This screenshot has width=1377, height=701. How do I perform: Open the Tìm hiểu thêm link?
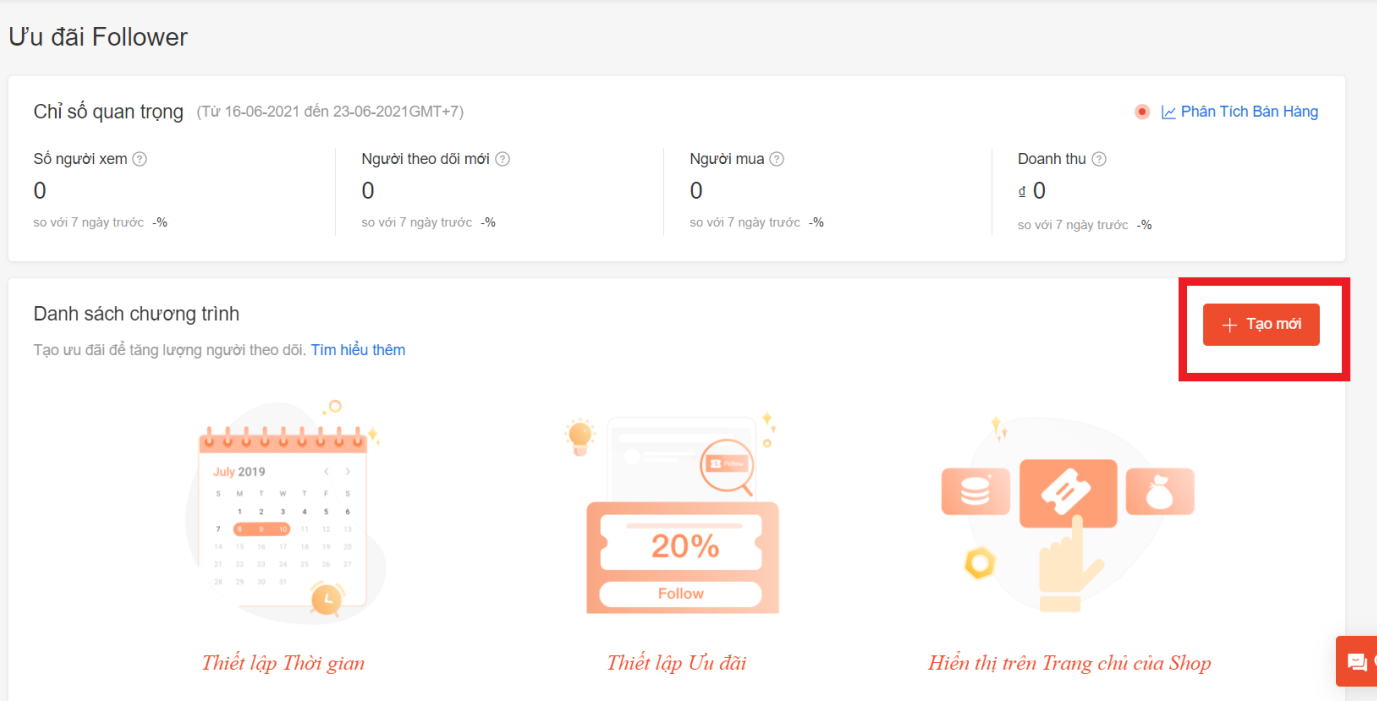coord(358,350)
